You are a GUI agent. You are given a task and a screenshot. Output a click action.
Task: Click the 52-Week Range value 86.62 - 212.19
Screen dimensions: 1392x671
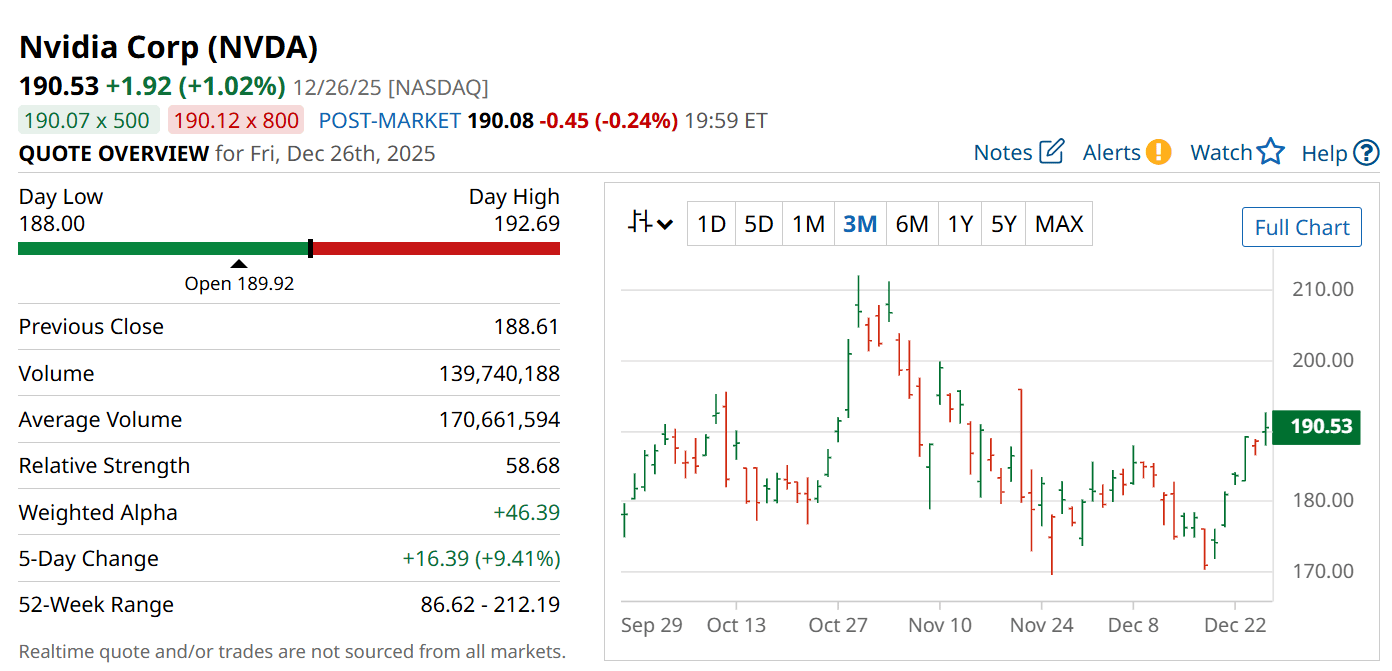(x=491, y=605)
